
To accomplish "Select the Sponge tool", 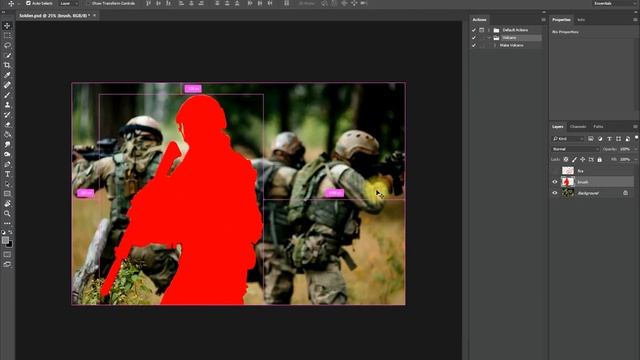I will (7, 154).
